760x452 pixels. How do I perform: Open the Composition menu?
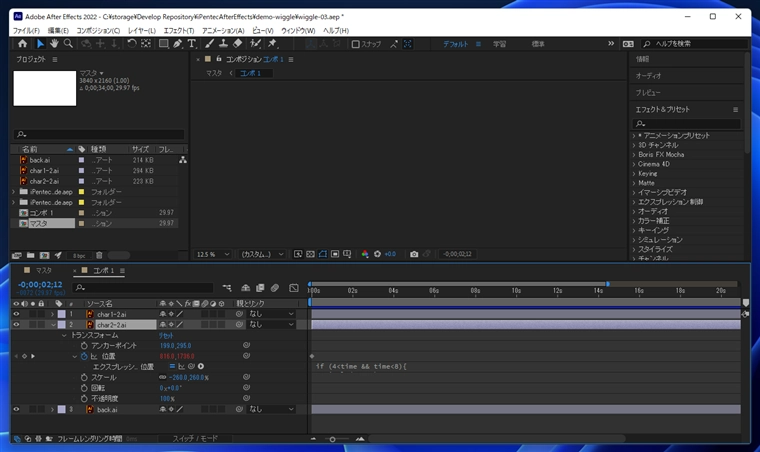point(98,31)
